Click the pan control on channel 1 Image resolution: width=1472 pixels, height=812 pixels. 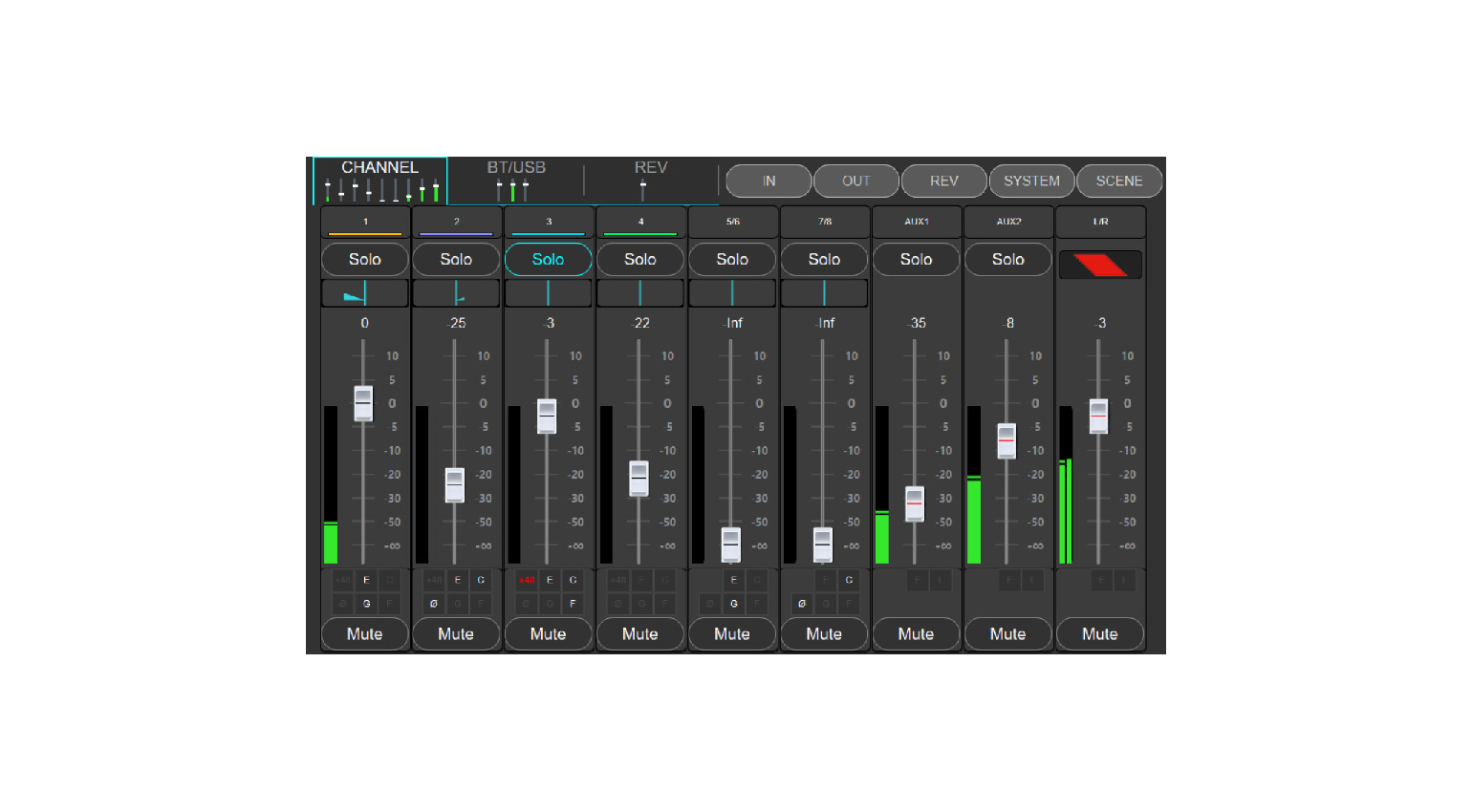pos(364,293)
